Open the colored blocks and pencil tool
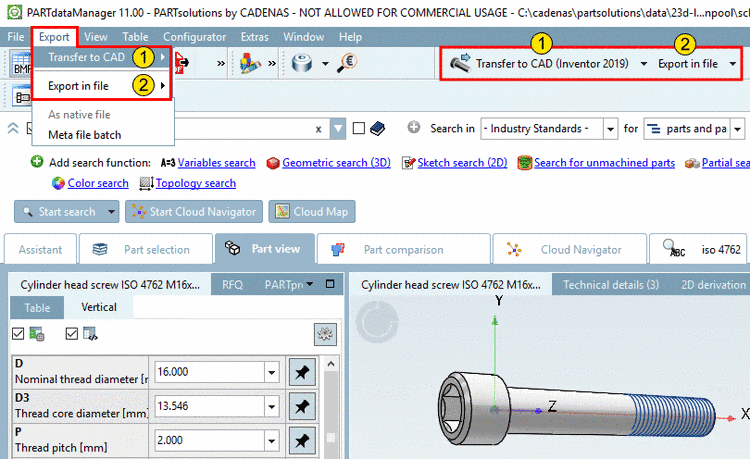The image size is (750, 459). coord(250,63)
